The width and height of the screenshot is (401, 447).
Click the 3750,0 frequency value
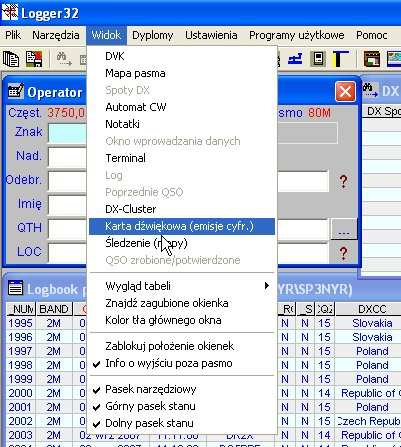pos(66,113)
